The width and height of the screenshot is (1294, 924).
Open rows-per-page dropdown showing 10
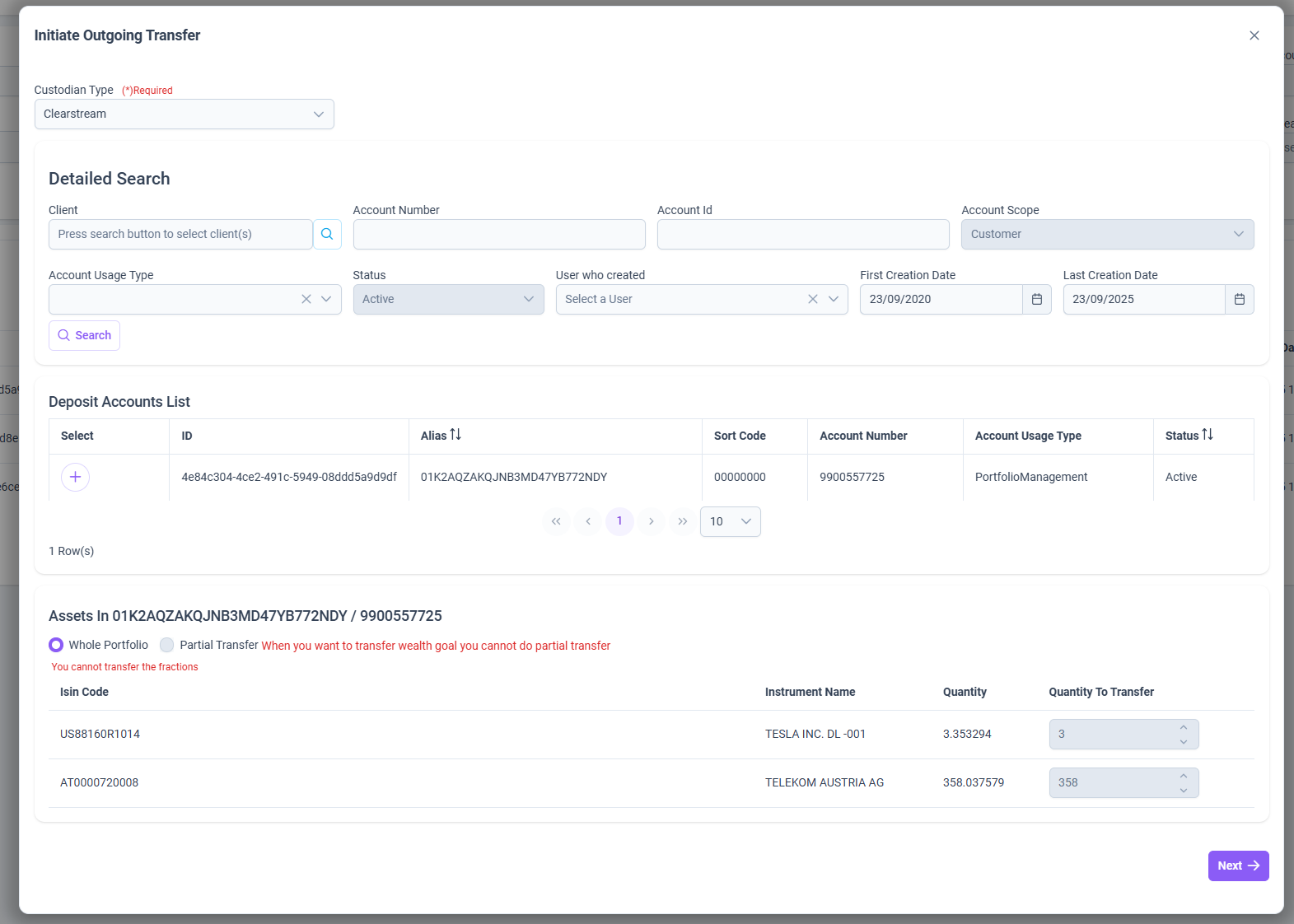pyautogui.click(x=731, y=521)
